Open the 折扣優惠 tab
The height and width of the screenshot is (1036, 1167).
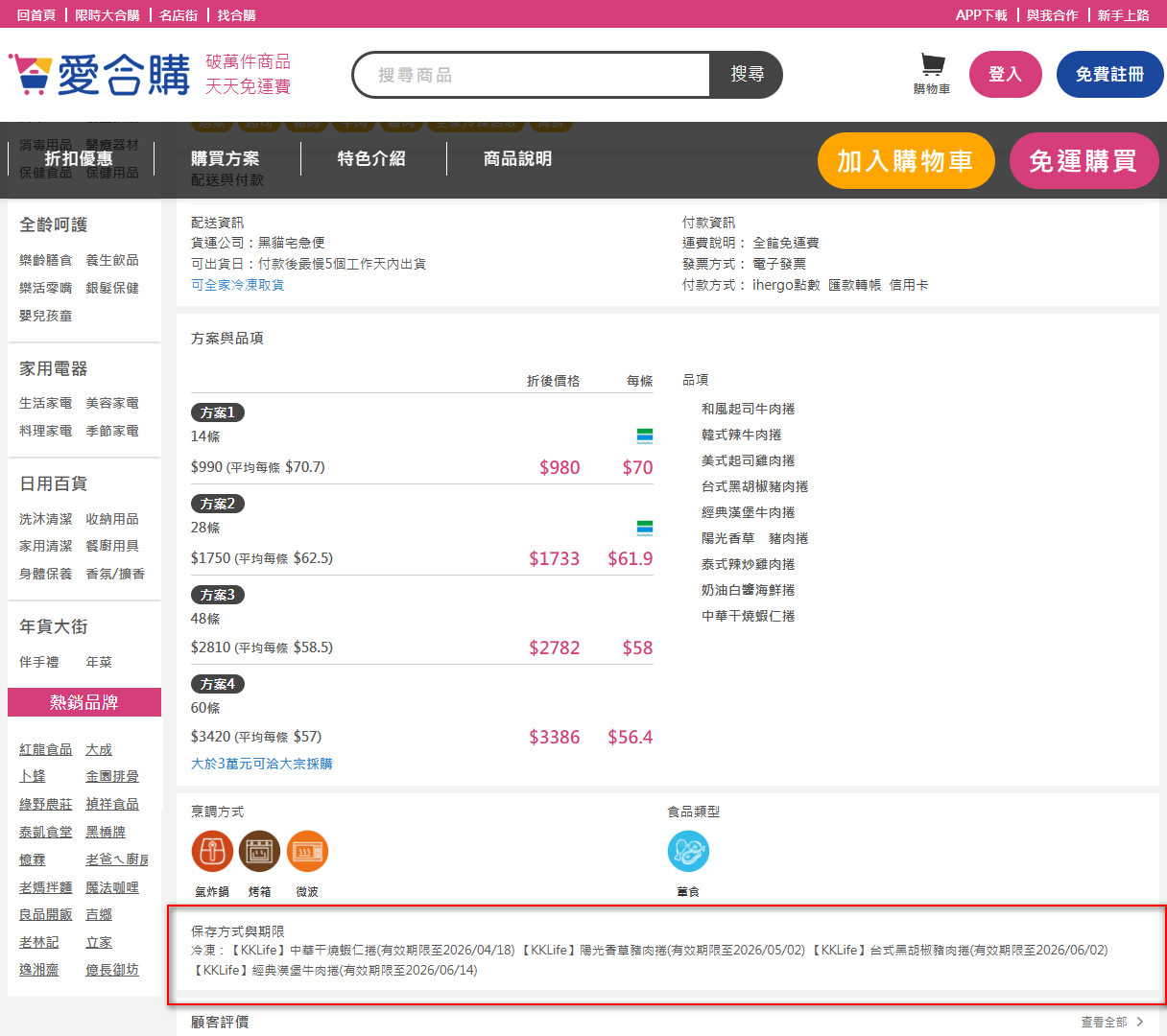coord(79,158)
